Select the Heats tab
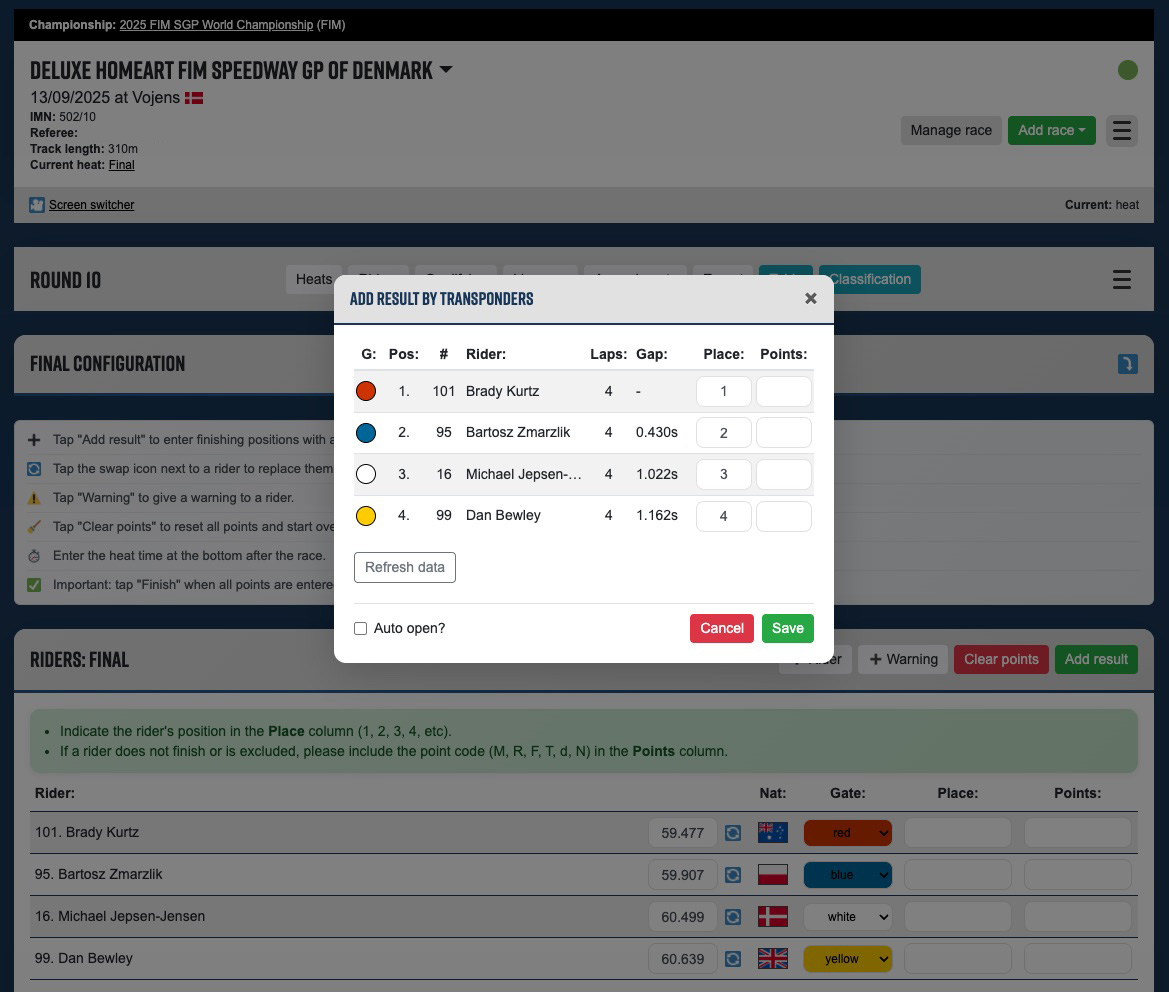Screen dimensions: 1169x992 (313, 279)
